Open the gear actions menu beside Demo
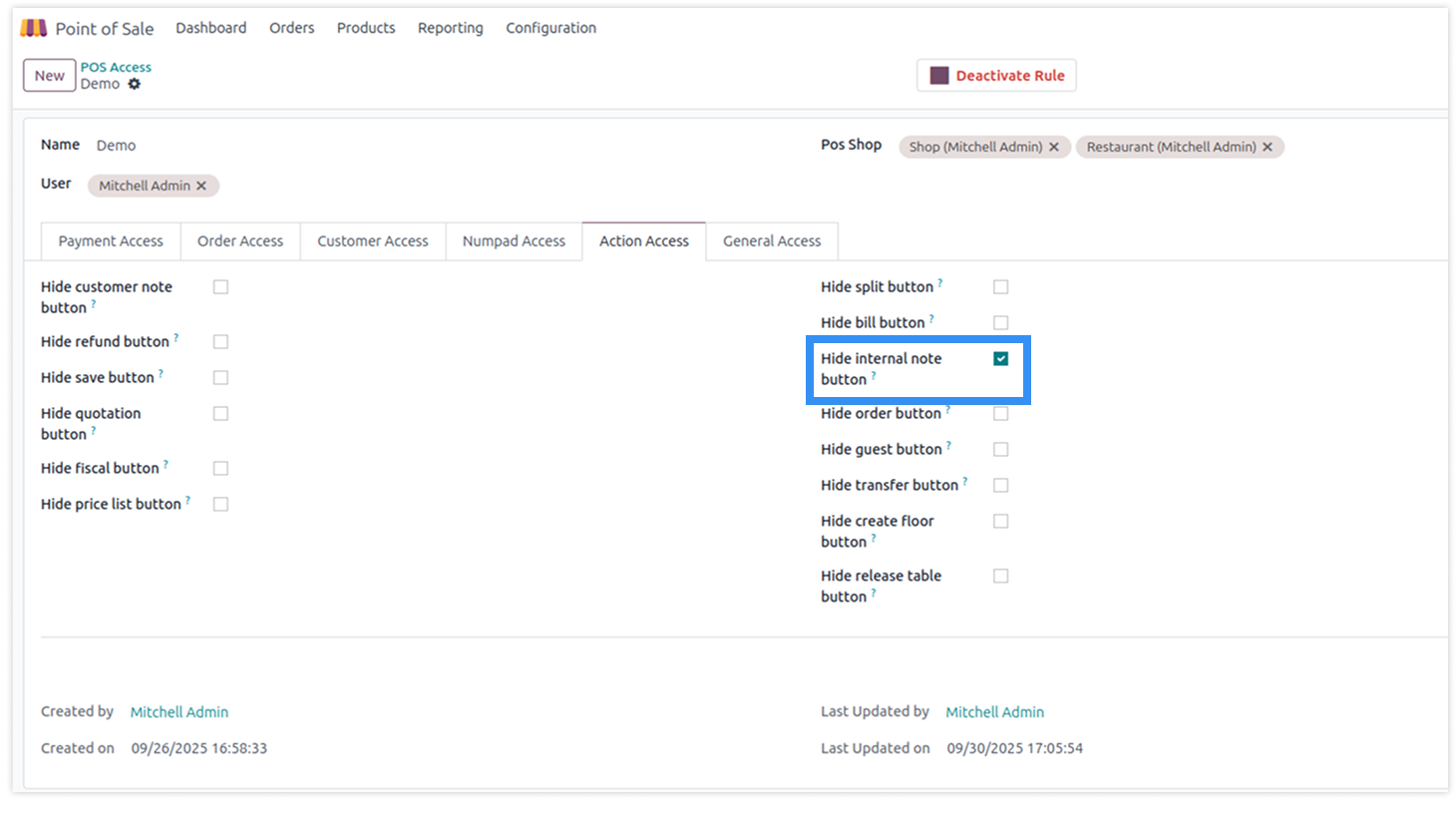The height and width of the screenshot is (822, 1456). pyautogui.click(x=135, y=84)
